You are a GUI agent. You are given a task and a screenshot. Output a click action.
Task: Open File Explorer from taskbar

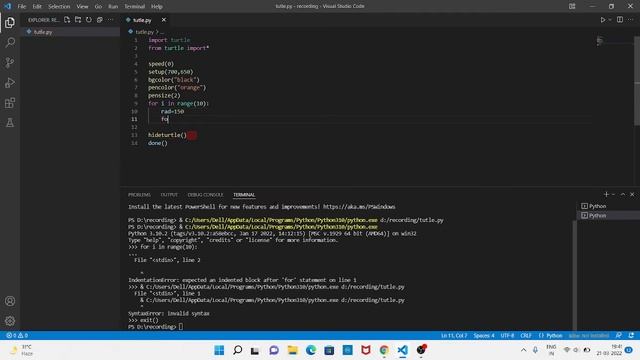[292, 350]
